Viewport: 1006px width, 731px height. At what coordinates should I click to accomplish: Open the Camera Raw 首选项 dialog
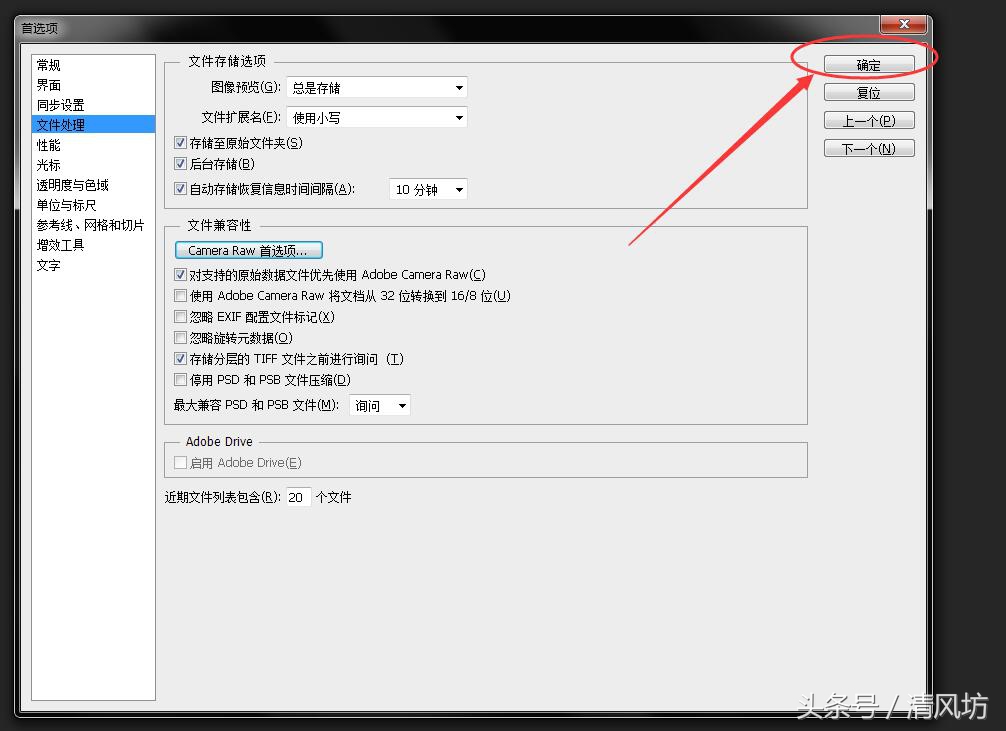pos(248,250)
